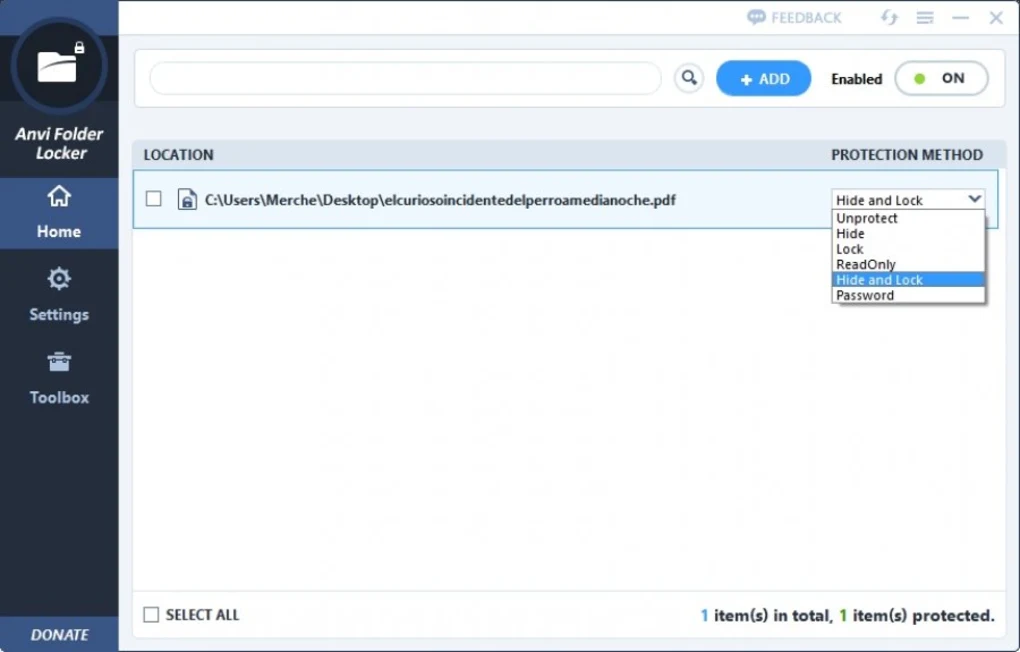Open the FEEDBACK link
The height and width of the screenshot is (652, 1020).
[793, 17]
